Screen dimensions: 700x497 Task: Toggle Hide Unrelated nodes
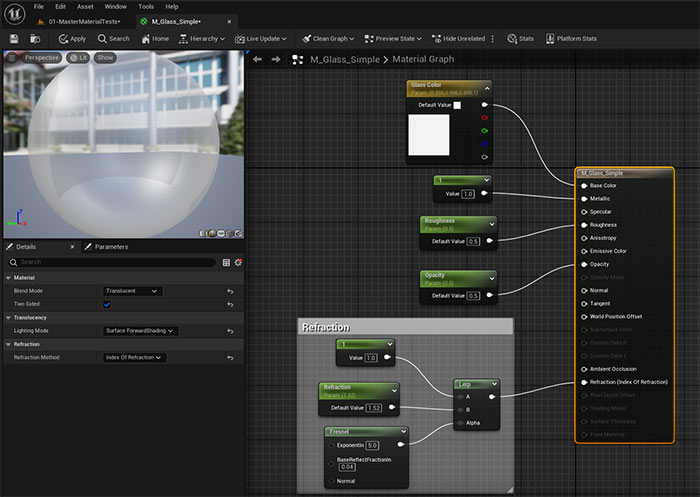(x=460, y=39)
